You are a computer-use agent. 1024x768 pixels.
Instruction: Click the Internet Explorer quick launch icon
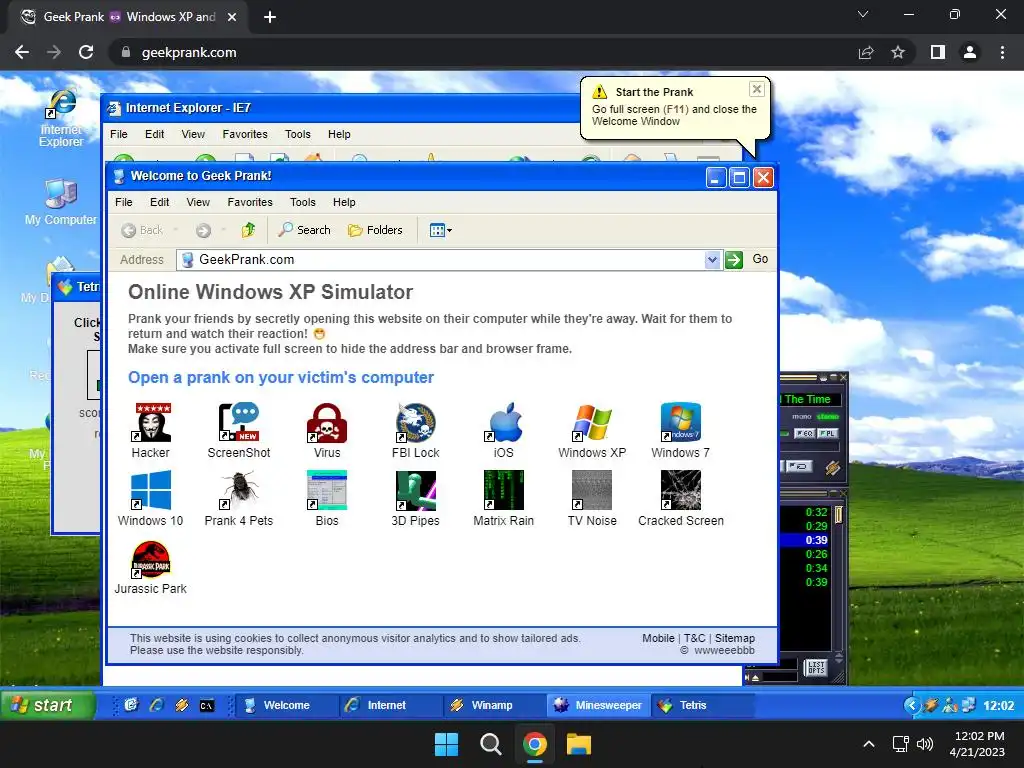click(x=157, y=705)
